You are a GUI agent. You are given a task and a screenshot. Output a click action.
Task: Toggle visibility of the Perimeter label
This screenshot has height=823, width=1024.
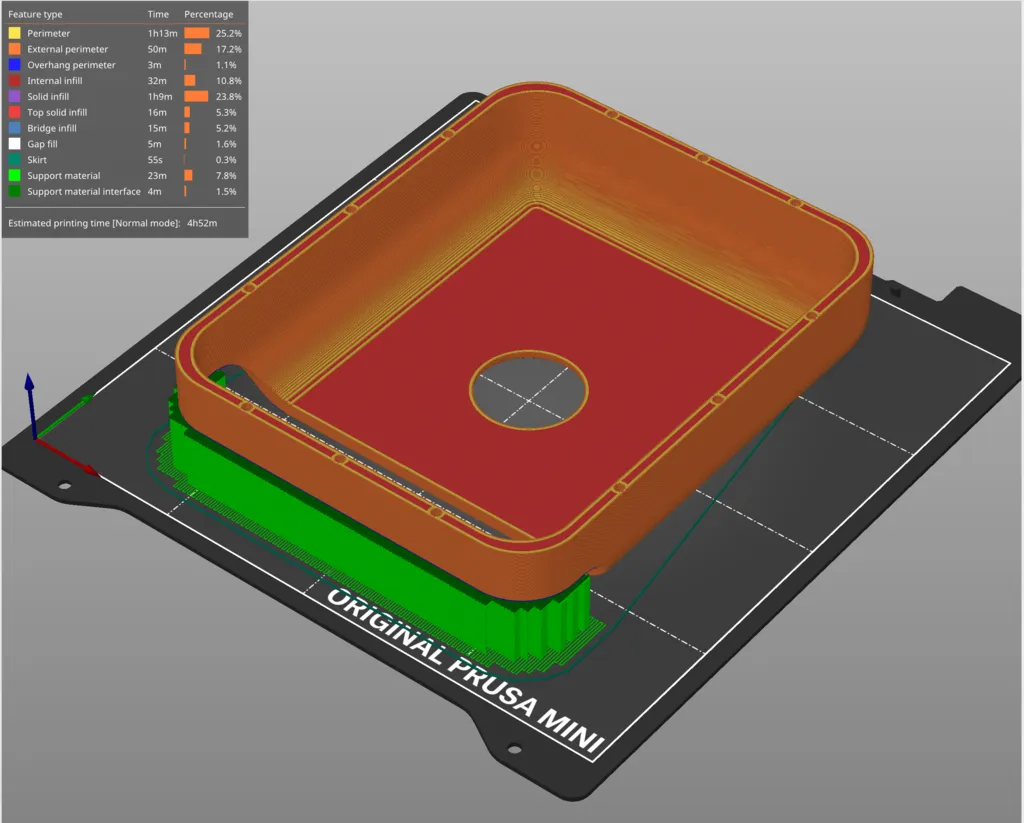coord(48,33)
